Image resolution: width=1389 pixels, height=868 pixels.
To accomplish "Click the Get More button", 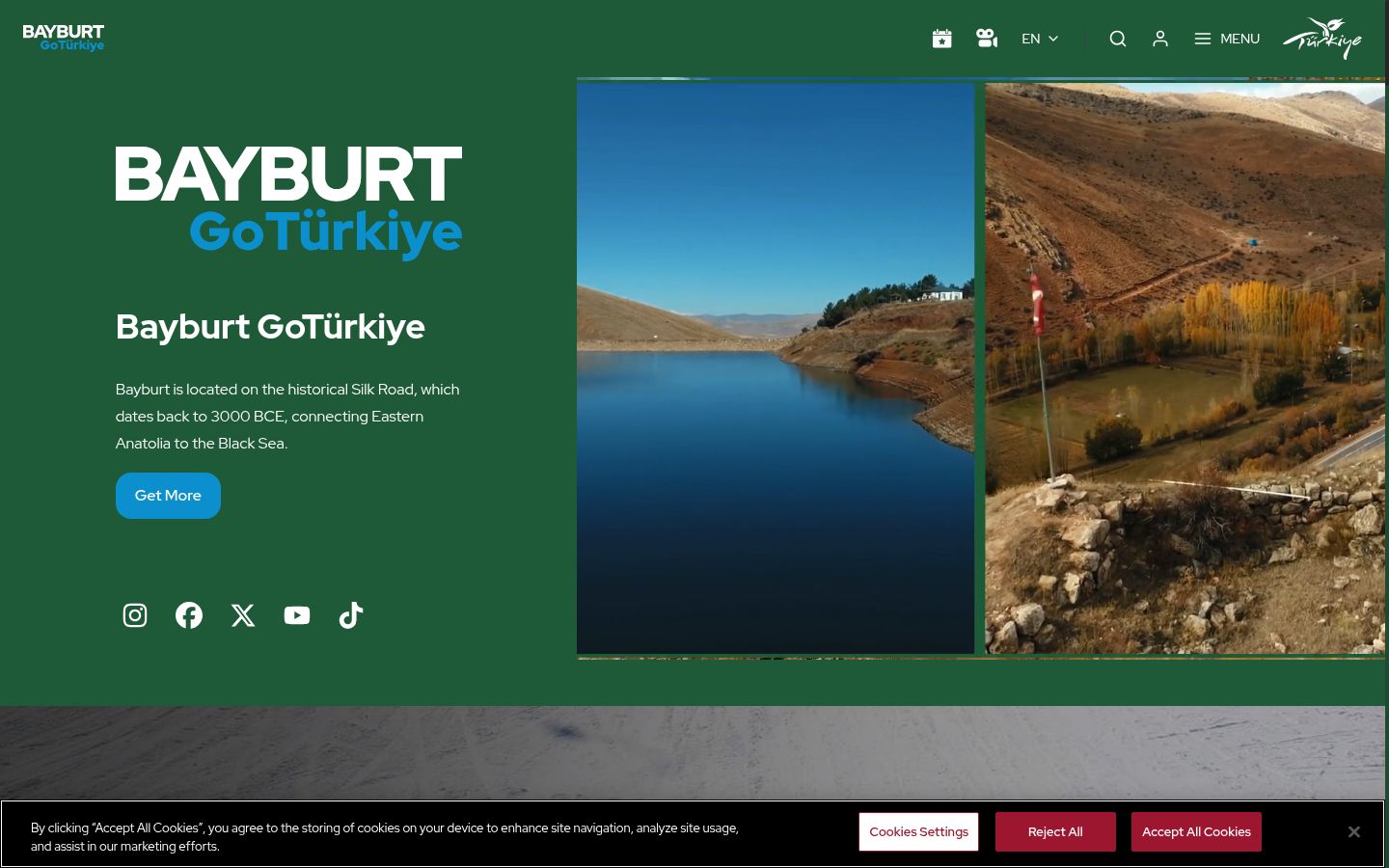I will pyautogui.click(x=168, y=496).
